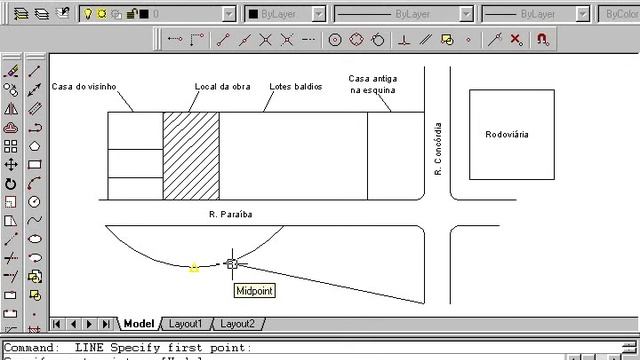Toggle layer 0 viewport freeze icon

pyautogui.click(x=116, y=14)
